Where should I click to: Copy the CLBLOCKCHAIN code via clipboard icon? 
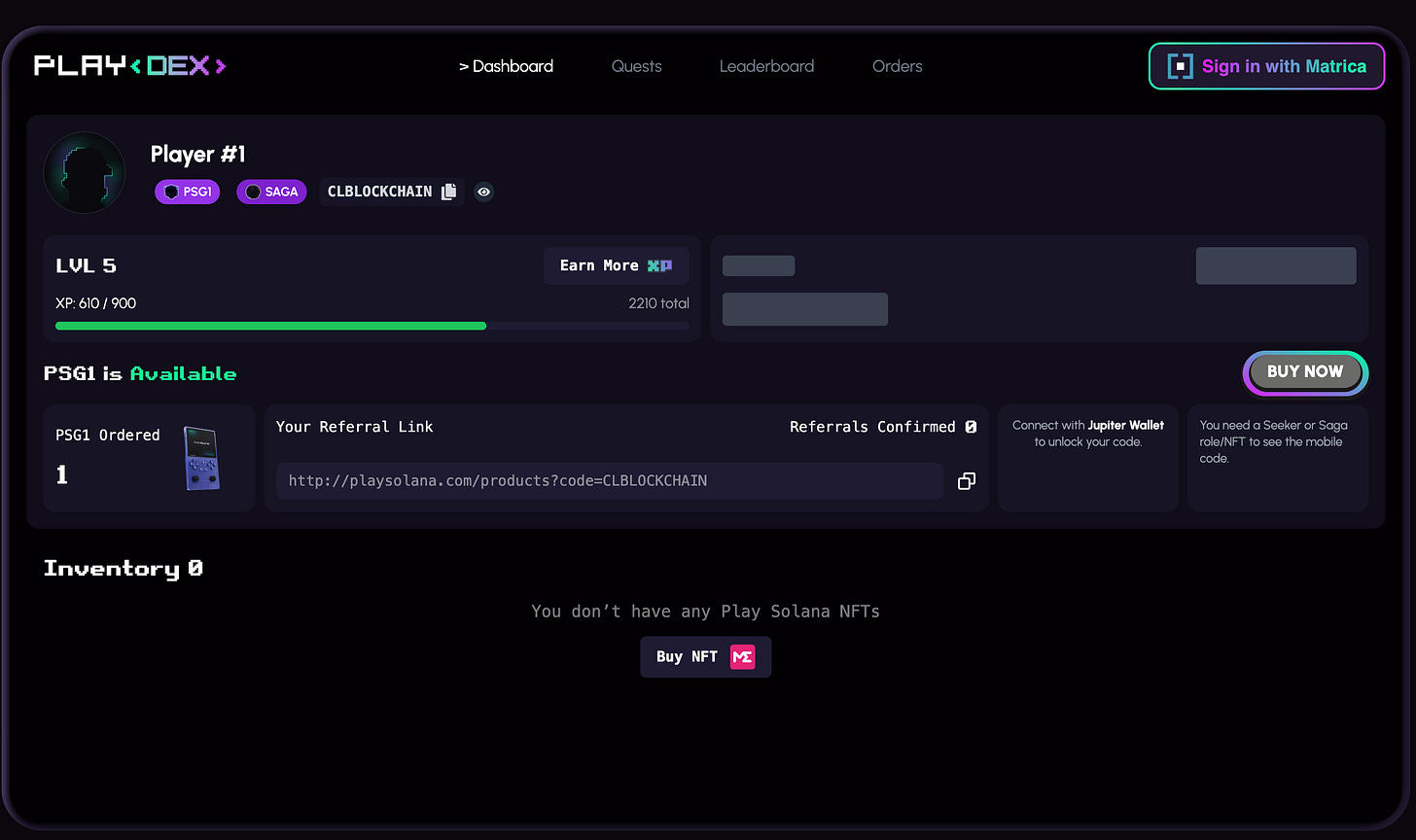click(448, 192)
